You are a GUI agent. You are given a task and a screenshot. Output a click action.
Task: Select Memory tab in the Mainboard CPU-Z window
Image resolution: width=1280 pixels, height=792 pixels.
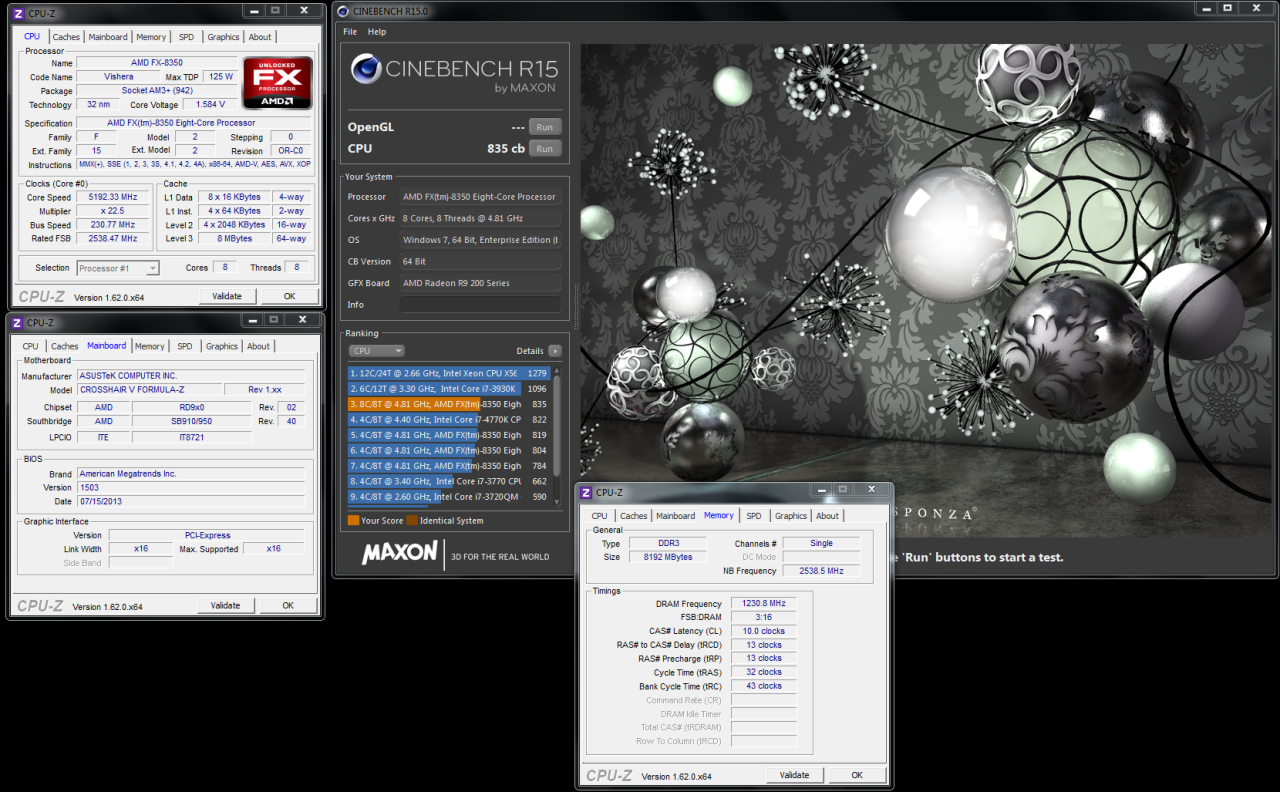(x=150, y=346)
